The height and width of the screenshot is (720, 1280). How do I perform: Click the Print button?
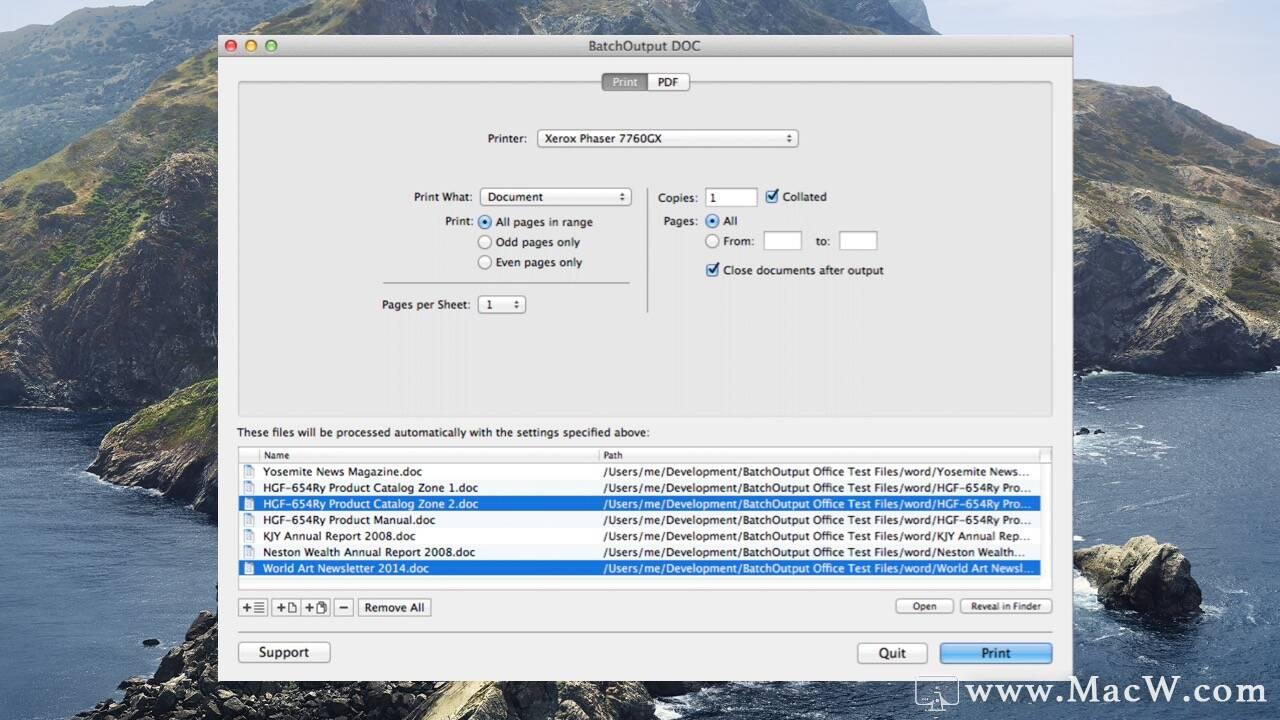point(994,652)
